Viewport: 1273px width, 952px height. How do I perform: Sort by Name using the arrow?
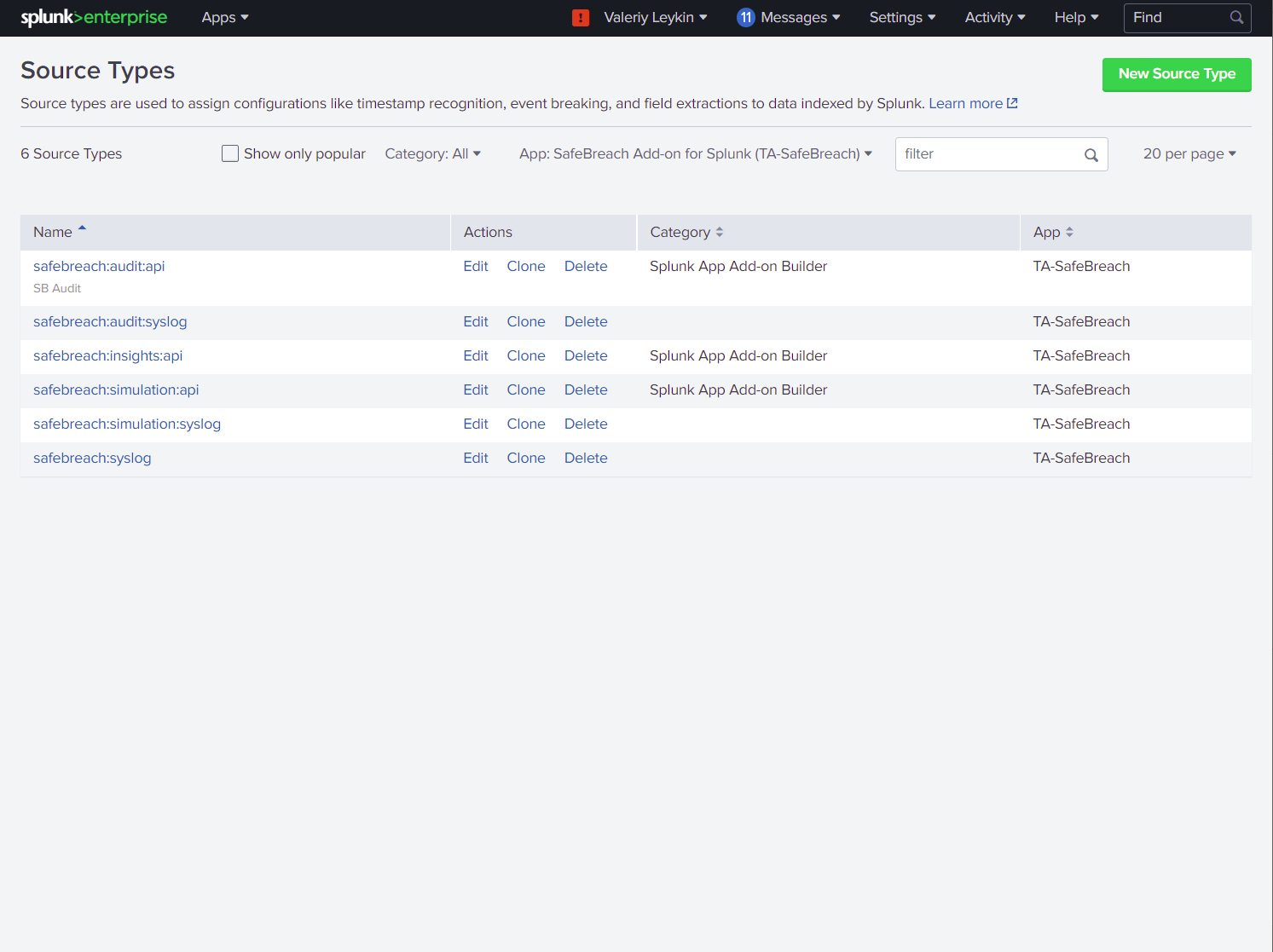[x=82, y=228]
